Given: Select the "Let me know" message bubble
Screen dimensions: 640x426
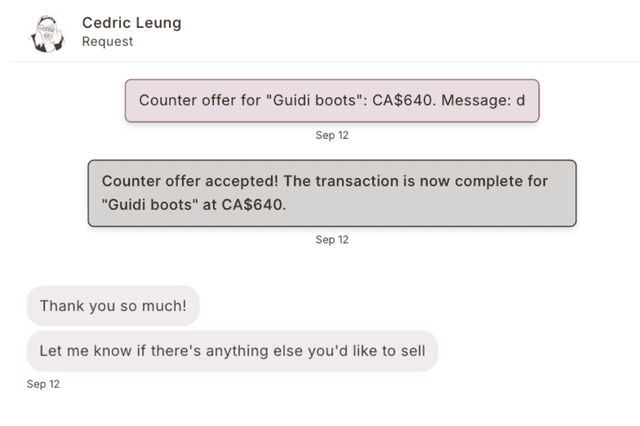Looking at the screenshot, I should (x=232, y=351).
